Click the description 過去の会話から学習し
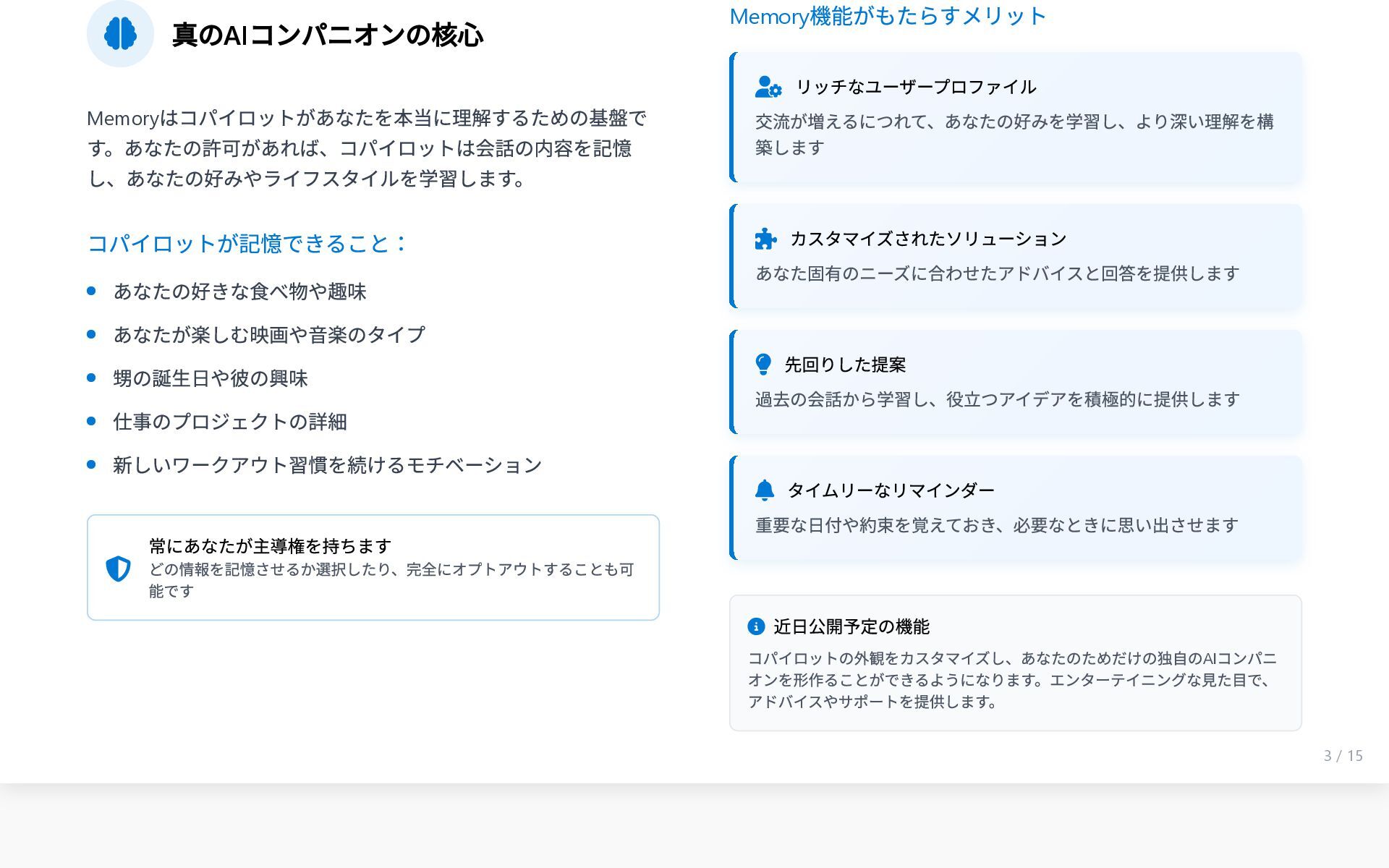This screenshot has height=868, width=1389. [x=998, y=399]
